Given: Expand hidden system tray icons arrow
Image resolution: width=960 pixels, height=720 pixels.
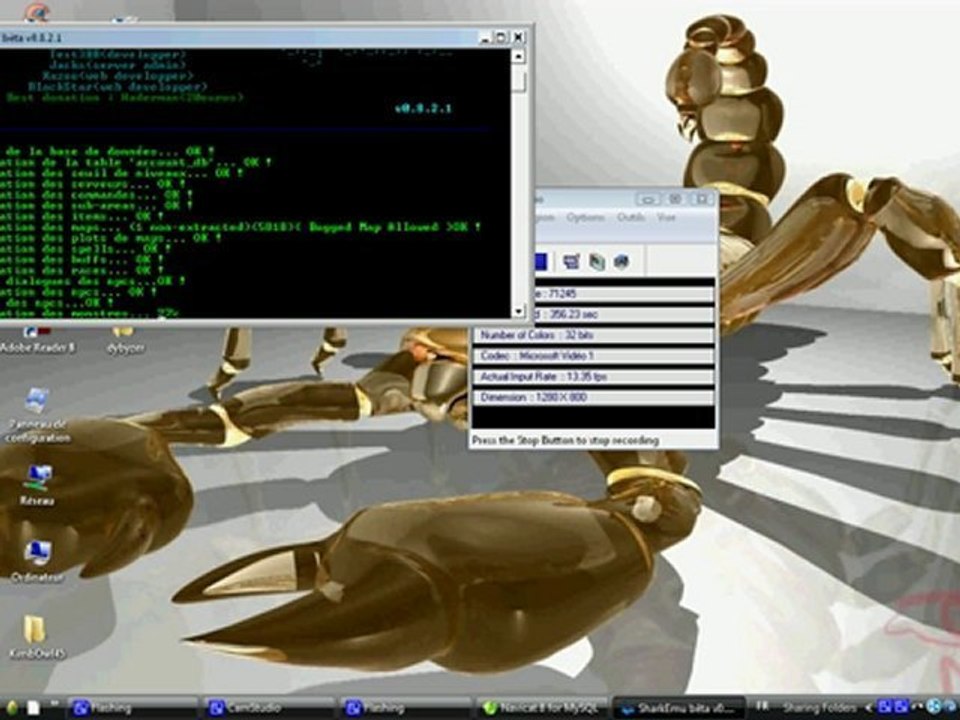Looking at the screenshot, I should (868, 708).
